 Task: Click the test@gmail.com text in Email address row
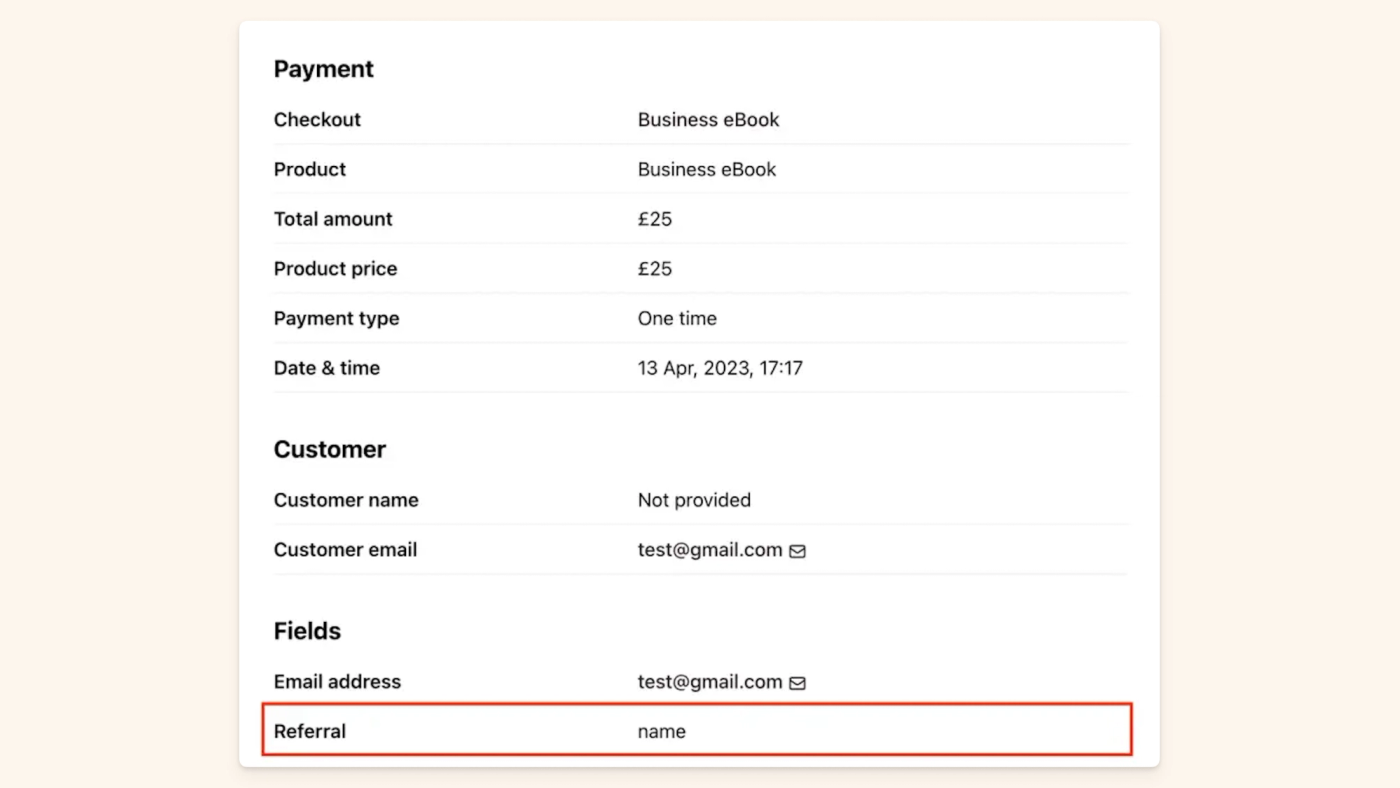click(x=709, y=682)
